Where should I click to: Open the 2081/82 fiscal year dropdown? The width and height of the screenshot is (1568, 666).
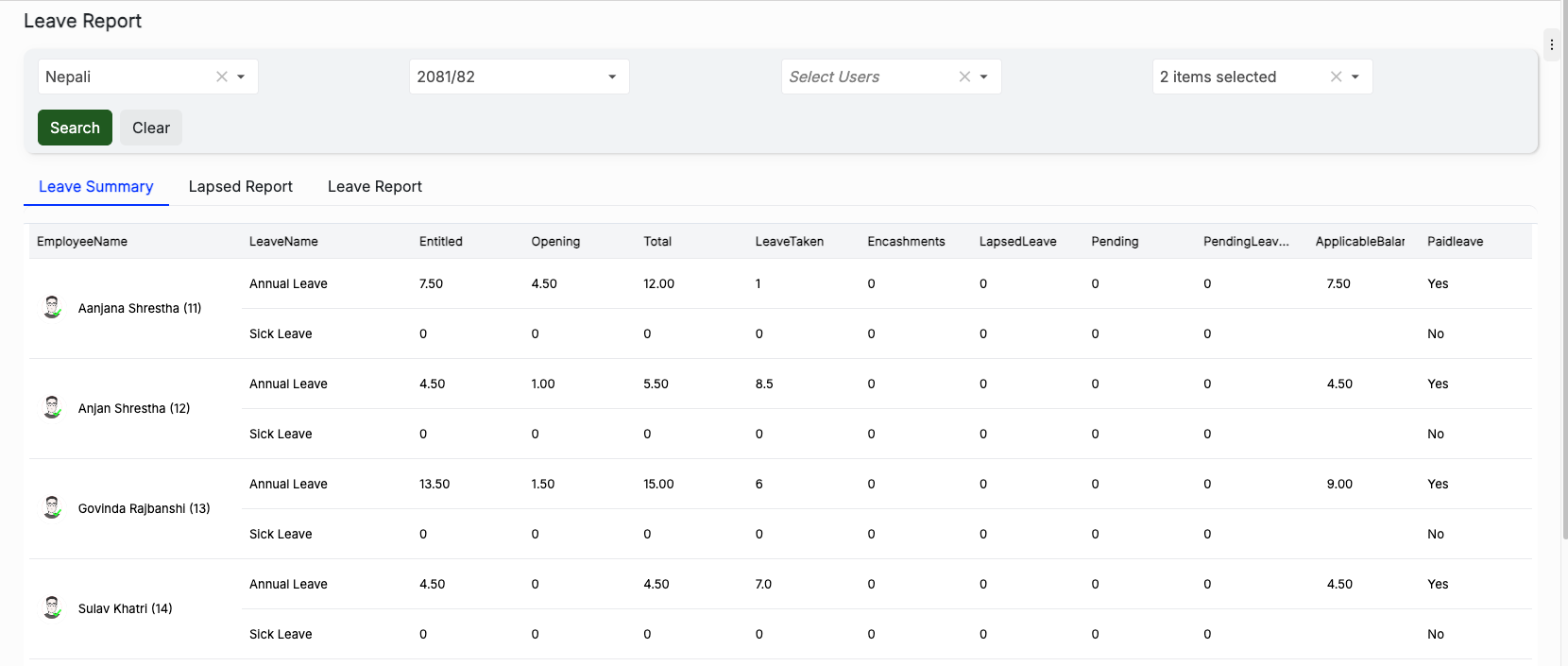(x=519, y=77)
